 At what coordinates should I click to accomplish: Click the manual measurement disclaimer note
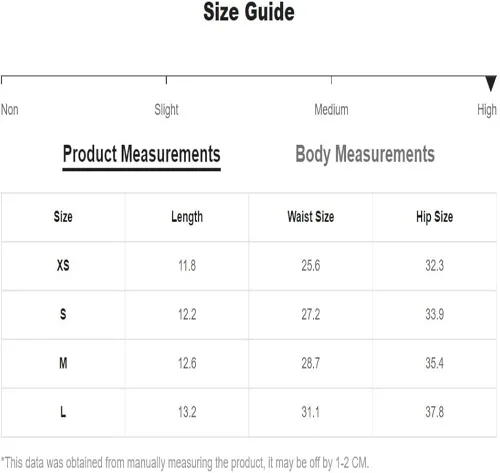tap(185, 463)
